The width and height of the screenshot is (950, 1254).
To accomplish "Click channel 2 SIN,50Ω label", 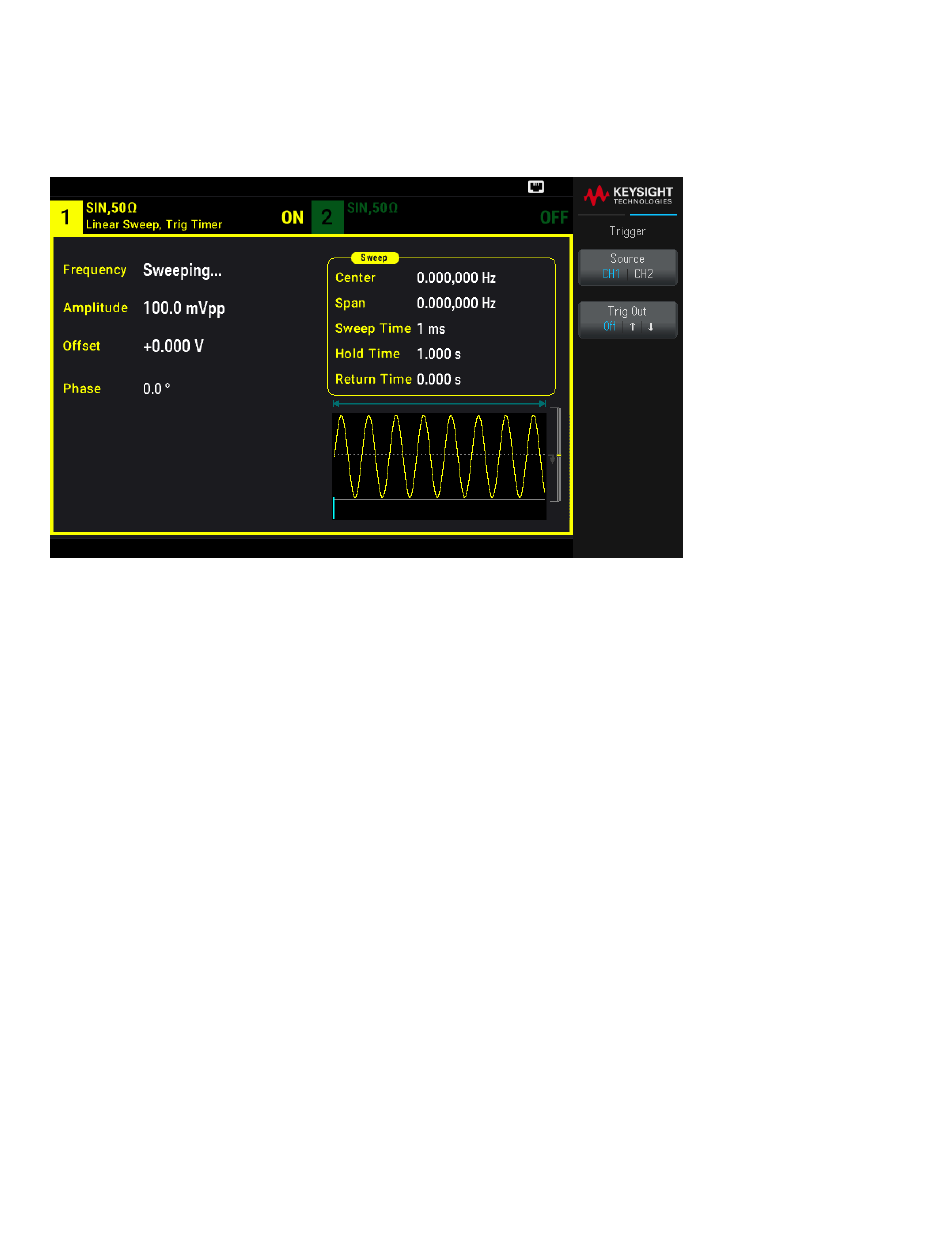I will click(372, 207).
